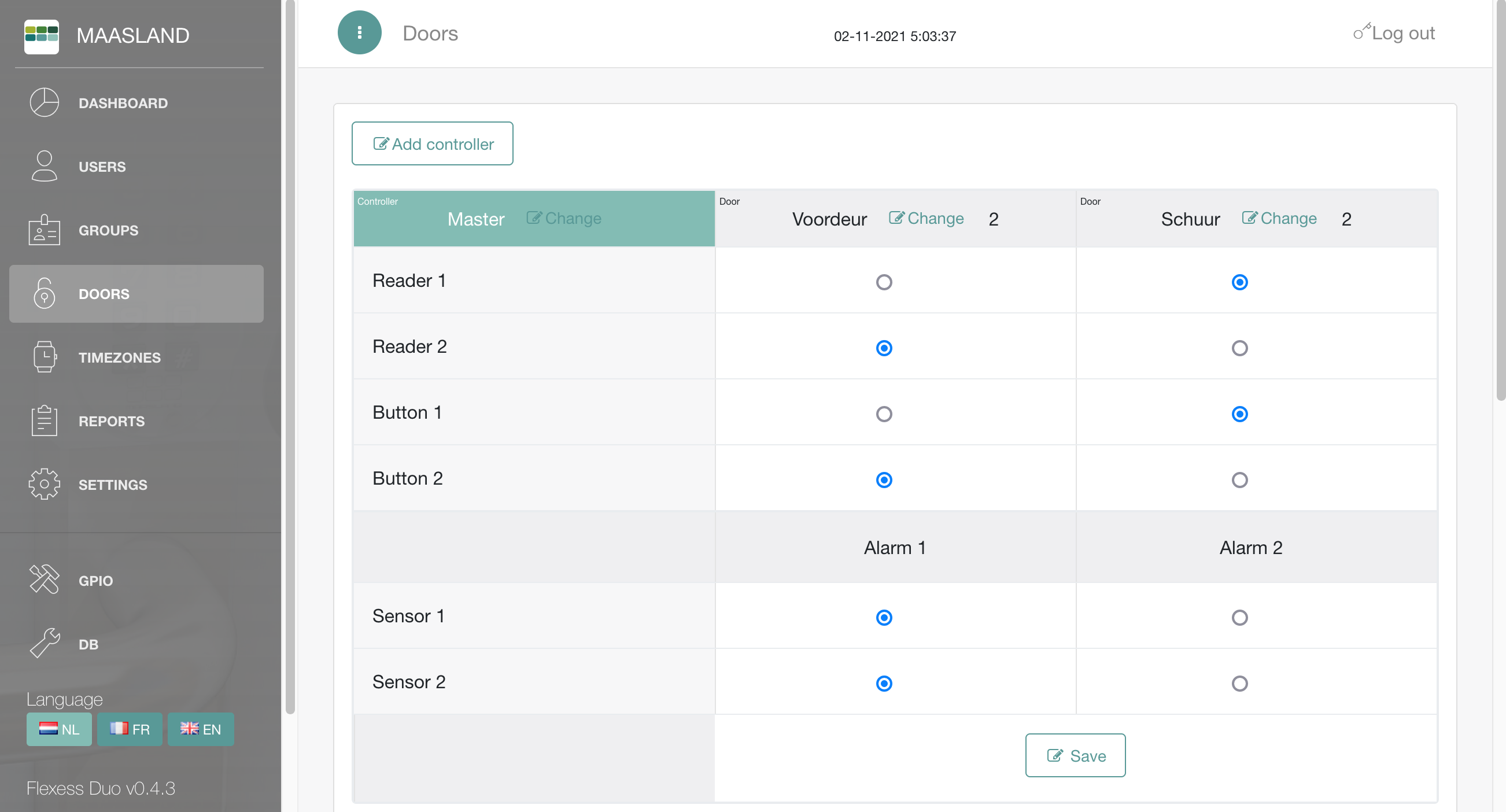This screenshot has height=812, width=1506.
Task: Click the Groups ID badge icon
Action: coord(45,230)
